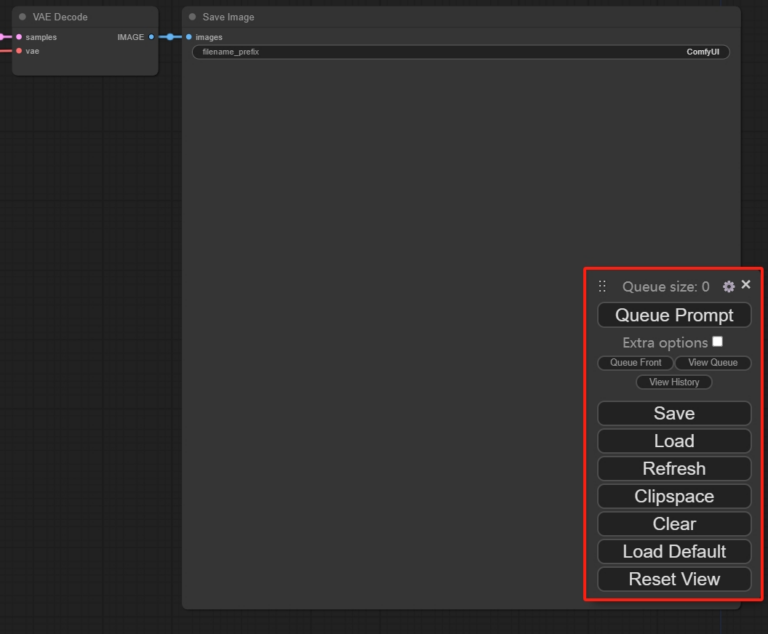The width and height of the screenshot is (768, 634).
Task: Click the midpoint dot on the IMAGE link
Action: tap(170, 37)
